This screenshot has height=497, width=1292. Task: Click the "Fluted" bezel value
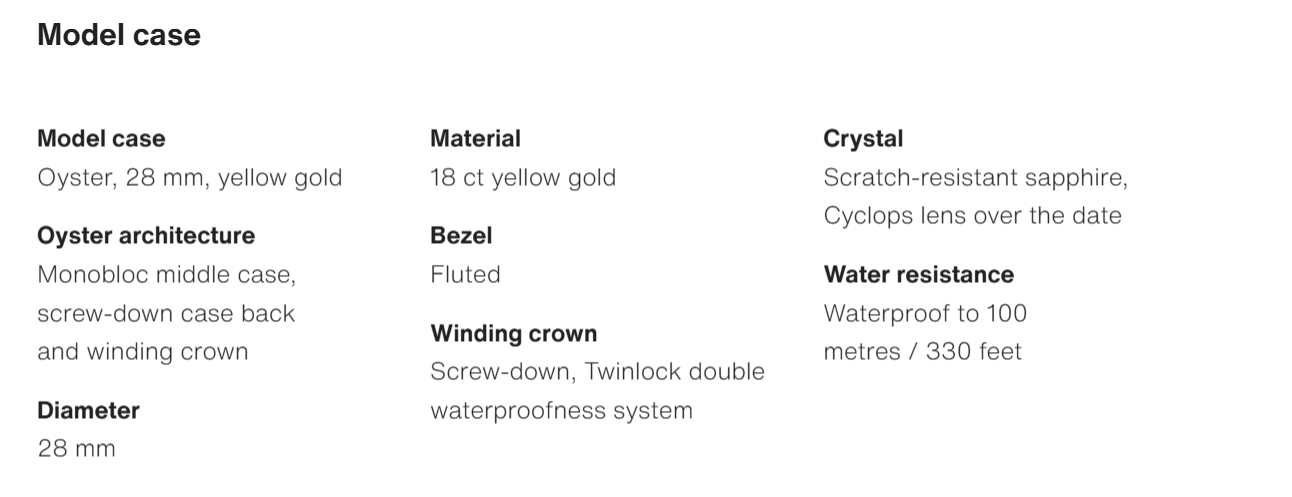465,274
